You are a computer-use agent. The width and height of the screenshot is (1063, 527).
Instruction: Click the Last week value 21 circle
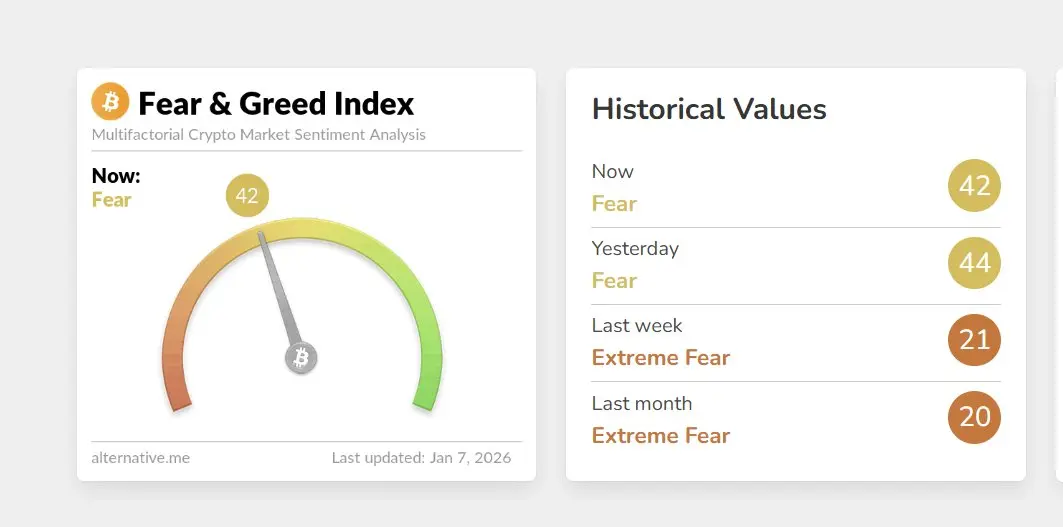[974, 340]
